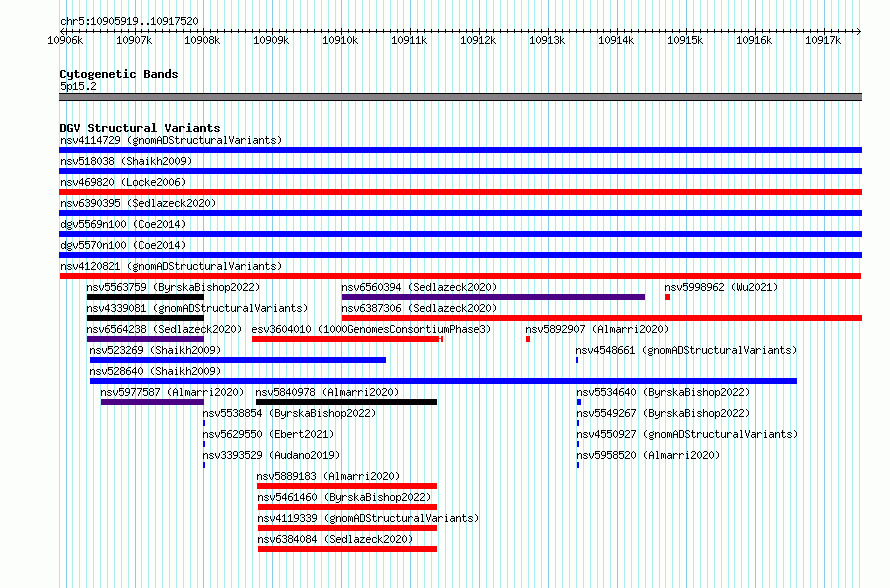Click the Cytogenetic Bands track title

[119, 74]
